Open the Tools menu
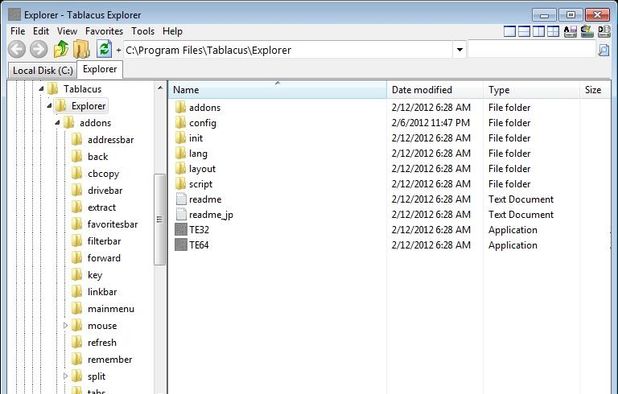The image size is (618, 394). (143, 31)
